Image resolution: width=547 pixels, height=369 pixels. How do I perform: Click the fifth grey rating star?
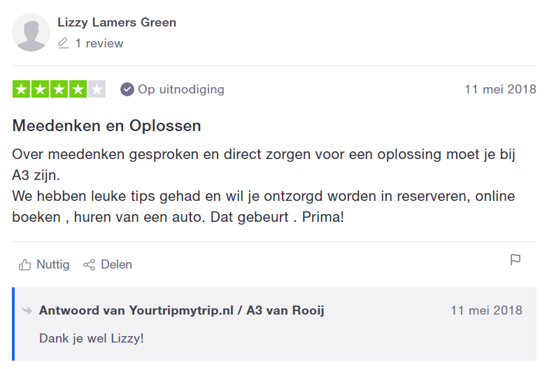(97, 89)
